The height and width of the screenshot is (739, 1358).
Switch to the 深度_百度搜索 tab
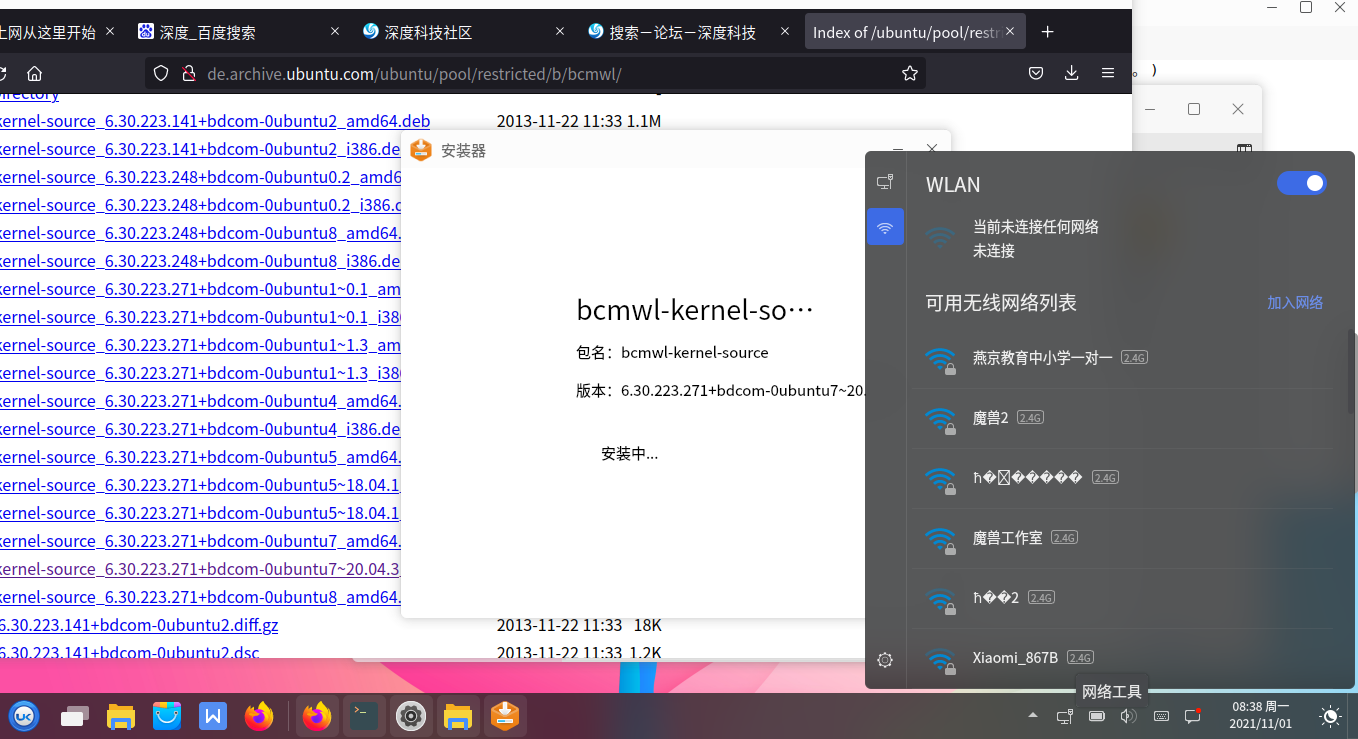tap(236, 32)
